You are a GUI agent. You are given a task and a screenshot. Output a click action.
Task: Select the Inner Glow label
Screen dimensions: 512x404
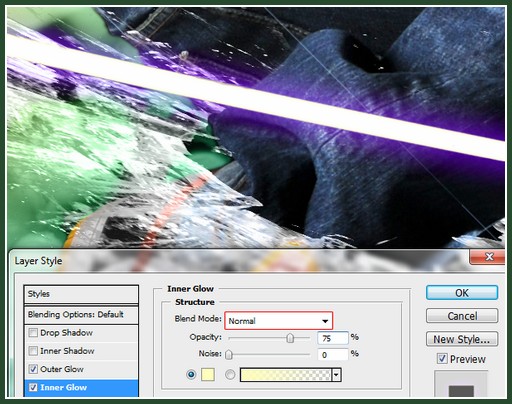[64, 387]
